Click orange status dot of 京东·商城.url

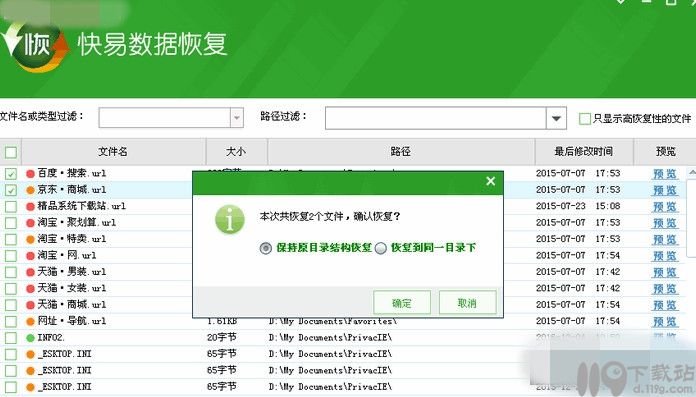[x=30, y=190]
